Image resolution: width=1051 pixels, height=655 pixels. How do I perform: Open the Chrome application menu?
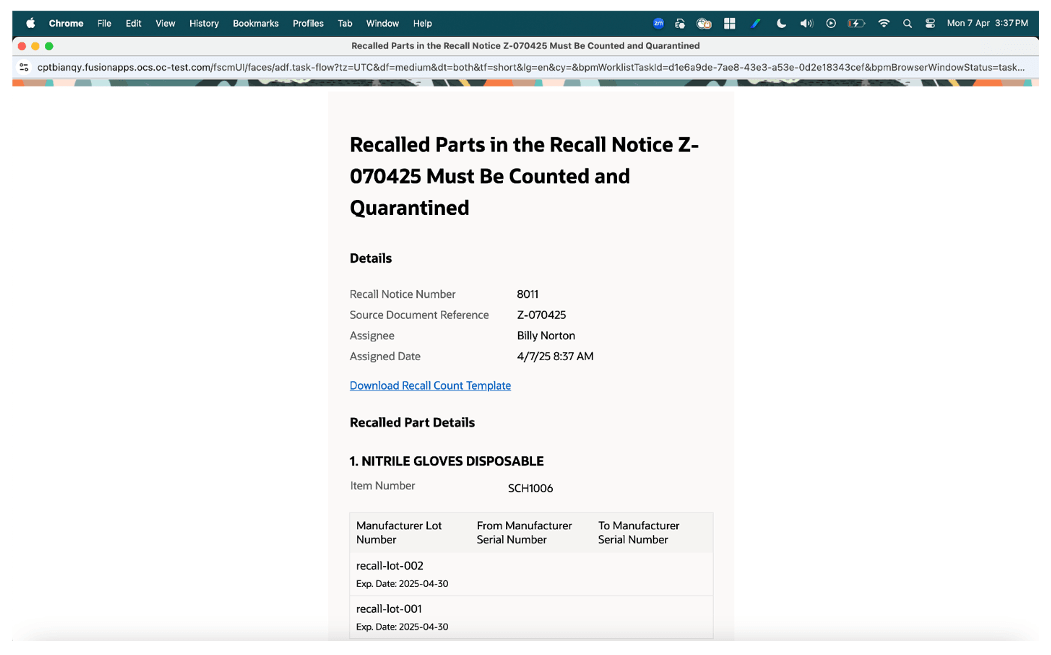(66, 23)
